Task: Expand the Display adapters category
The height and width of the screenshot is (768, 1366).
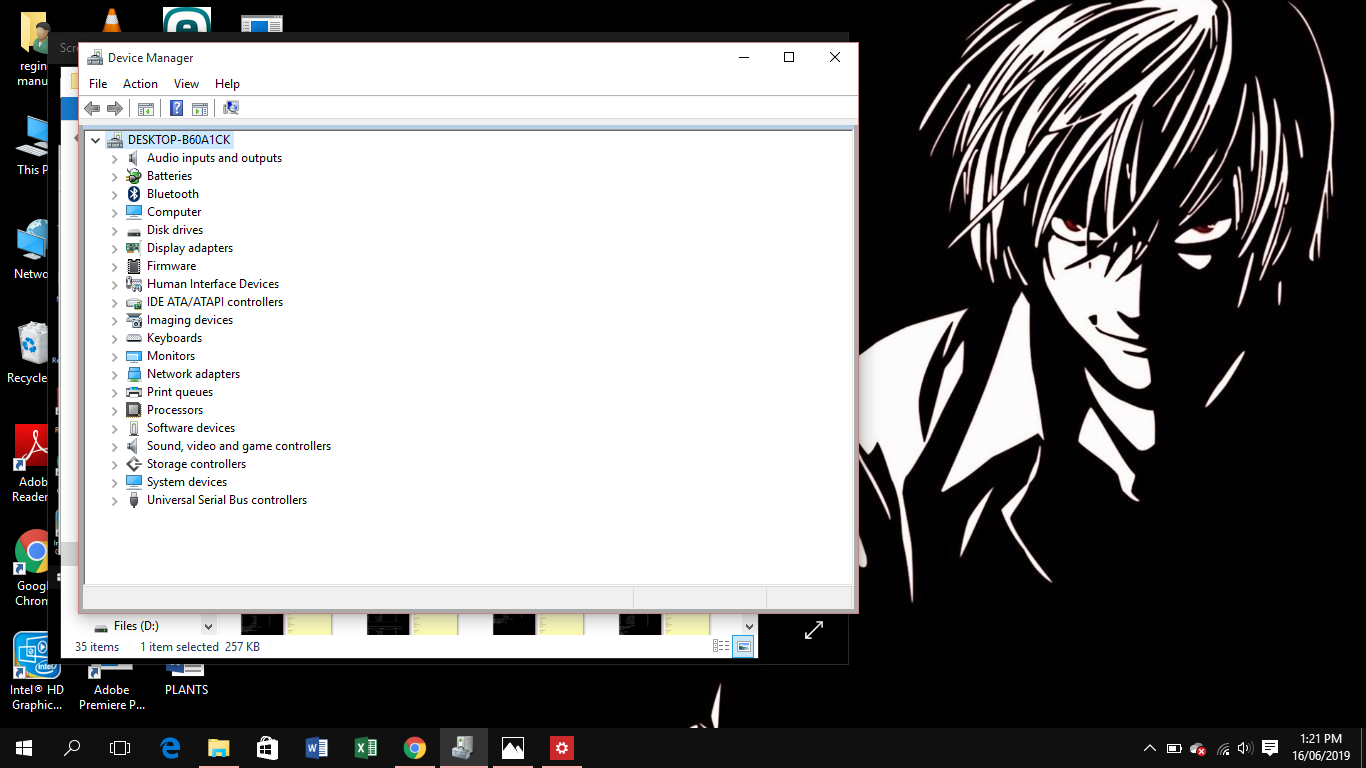Action: 114,248
